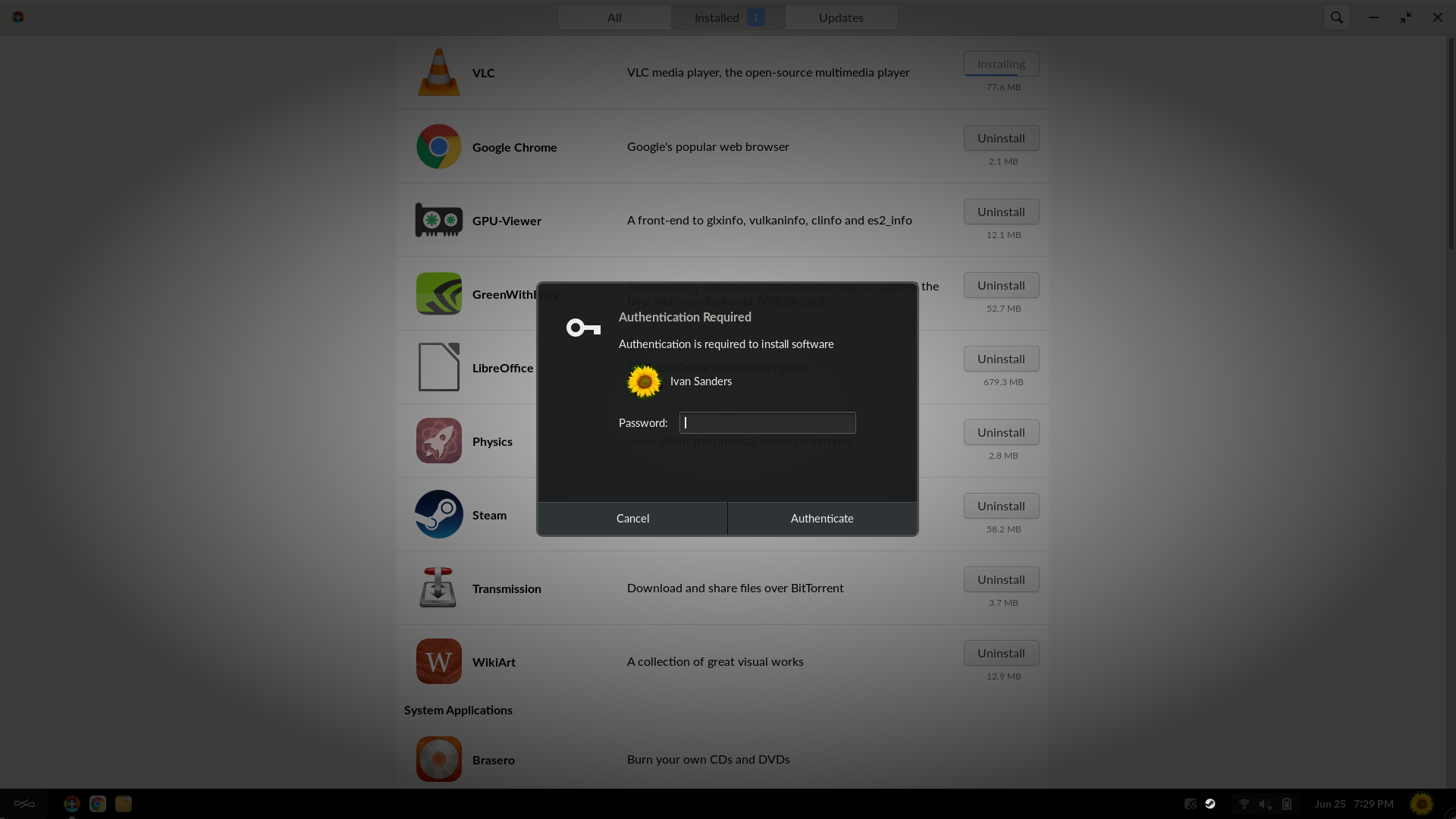Click the Google Chrome app icon in list
This screenshot has height=819, width=1456.
438,146
